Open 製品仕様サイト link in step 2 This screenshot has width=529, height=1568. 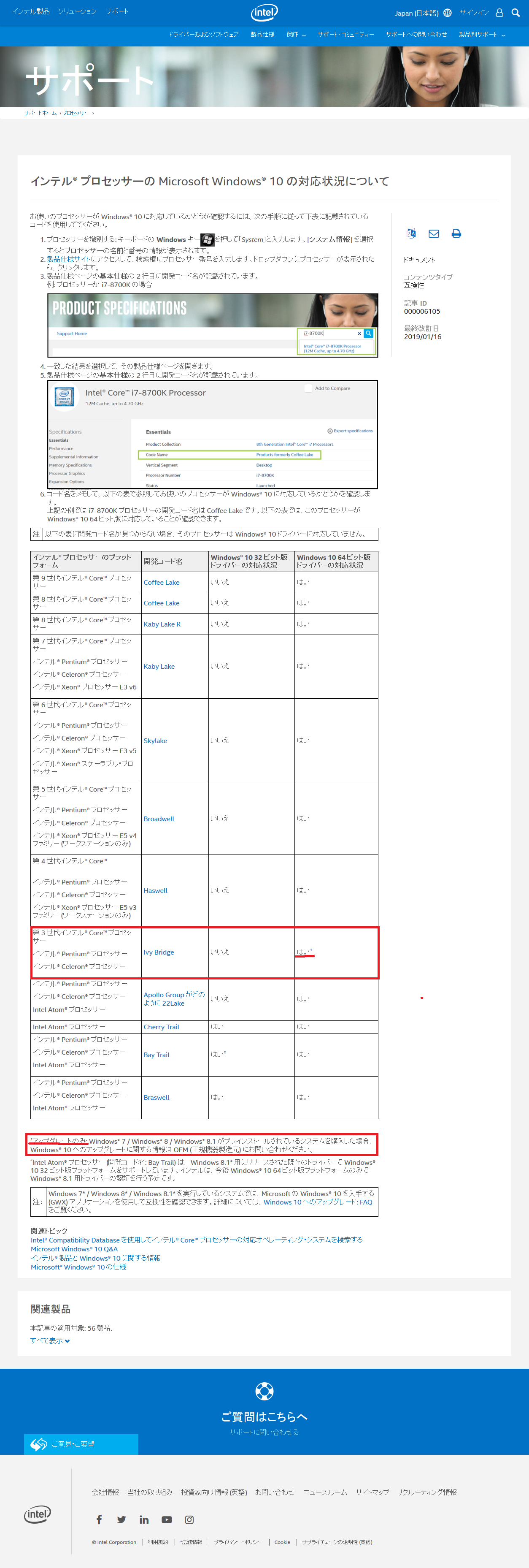[x=69, y=259]
